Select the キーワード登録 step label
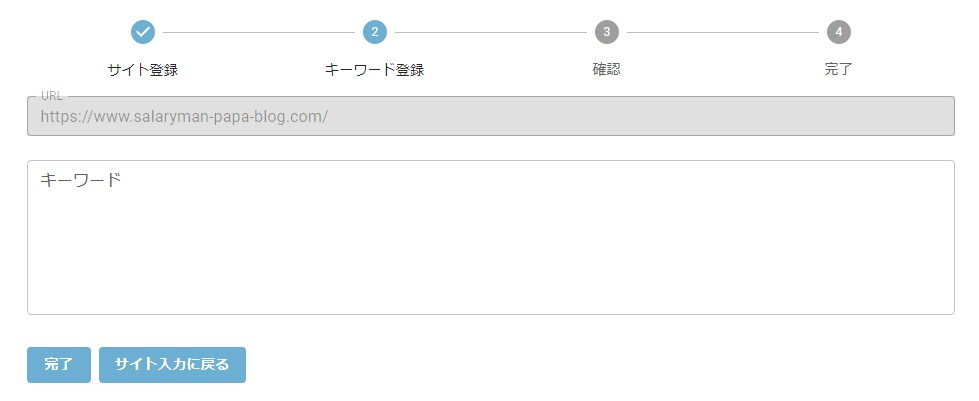Image resolution: width=979 pixels, height=401 pixels. click(375, 69)
